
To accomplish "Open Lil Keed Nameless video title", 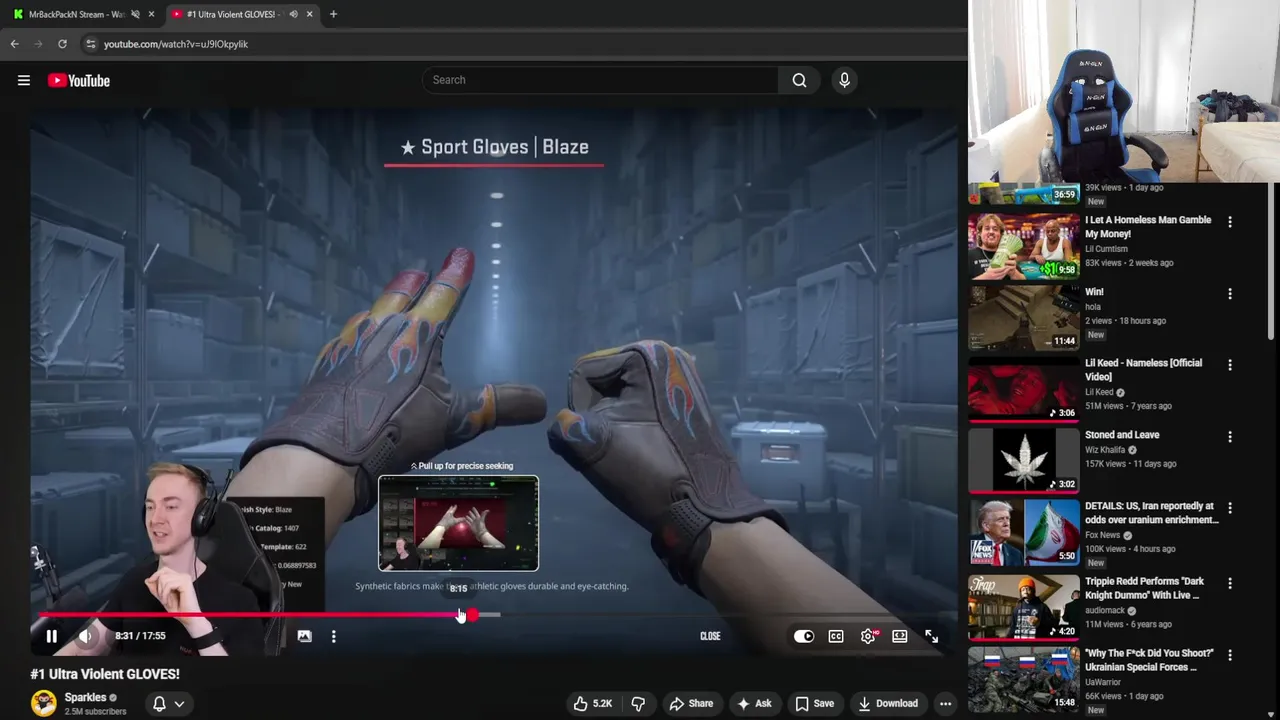I will point(1144,370).
